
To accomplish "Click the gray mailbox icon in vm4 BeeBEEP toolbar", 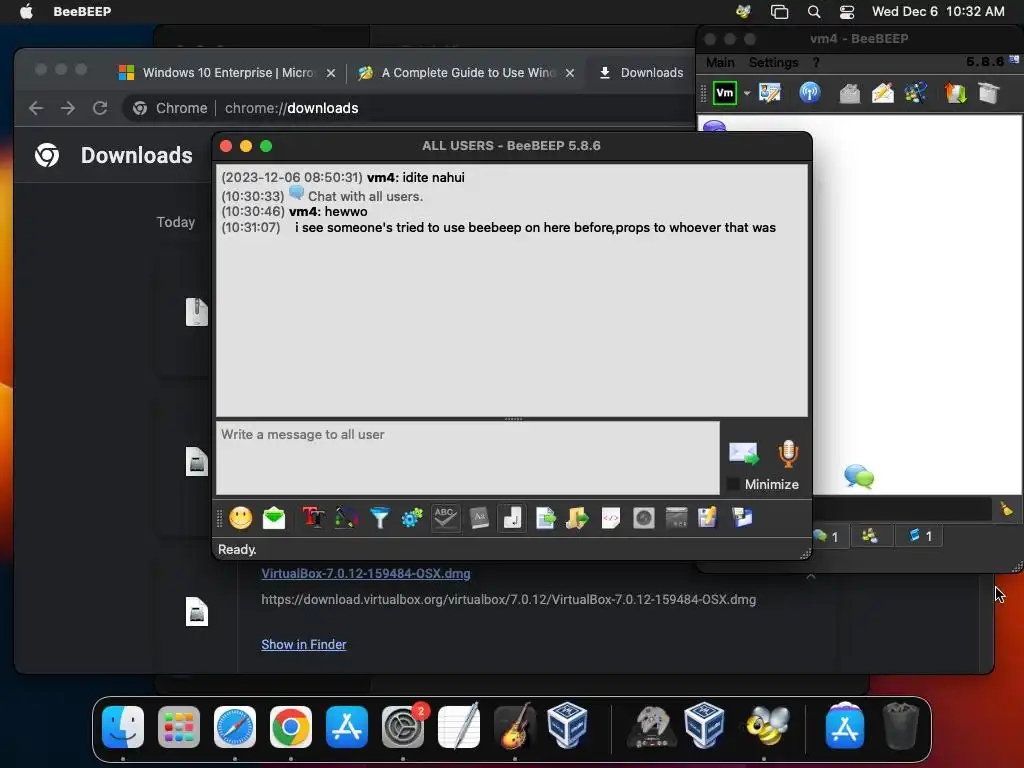I will pos(850,93).
